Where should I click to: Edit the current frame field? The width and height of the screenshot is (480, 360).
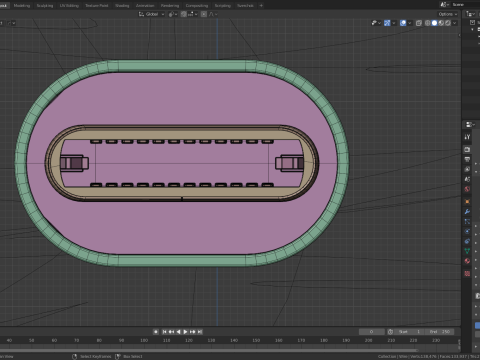(371, 332)
